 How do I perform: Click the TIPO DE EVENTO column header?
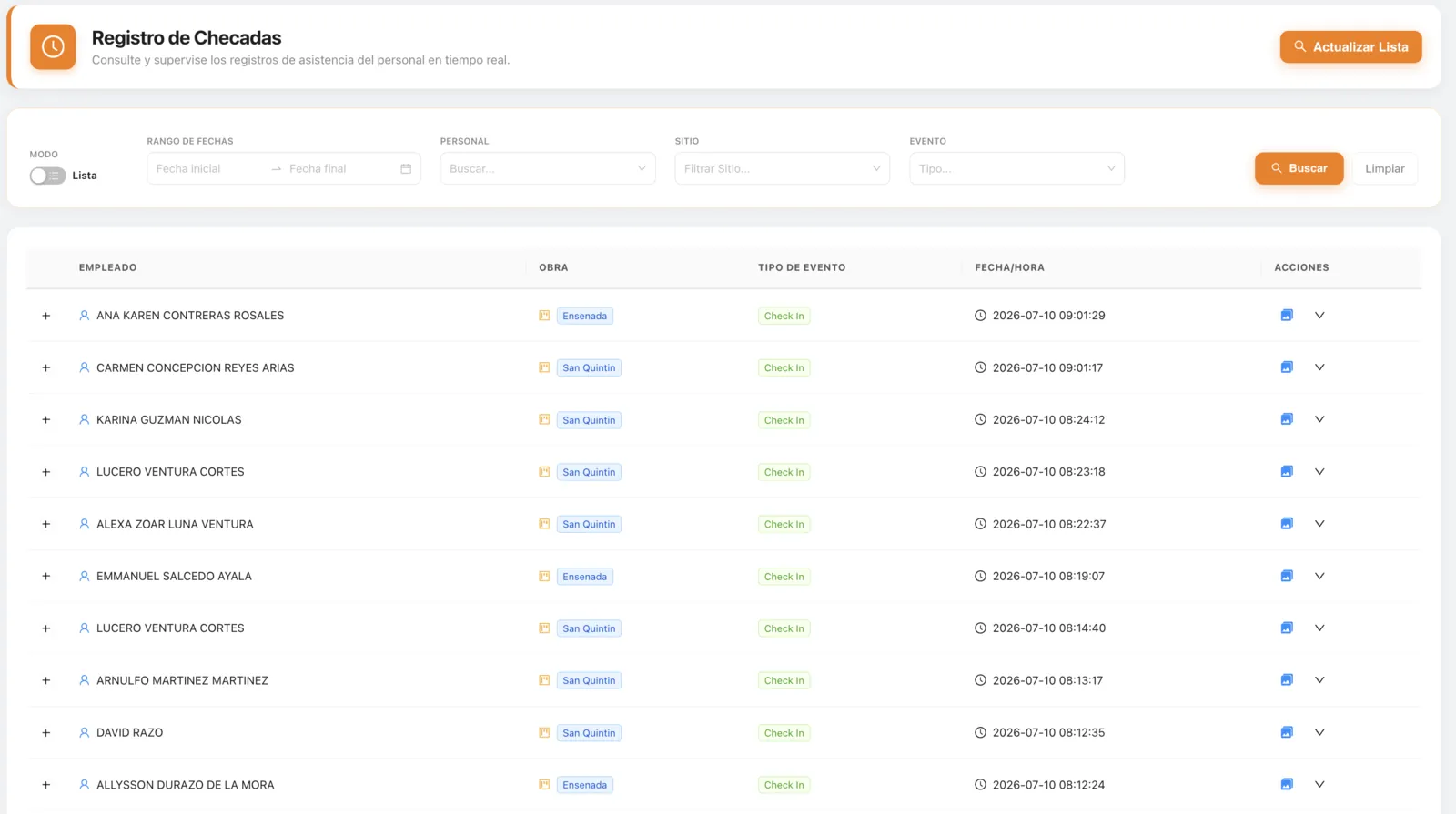click(802, 267)
